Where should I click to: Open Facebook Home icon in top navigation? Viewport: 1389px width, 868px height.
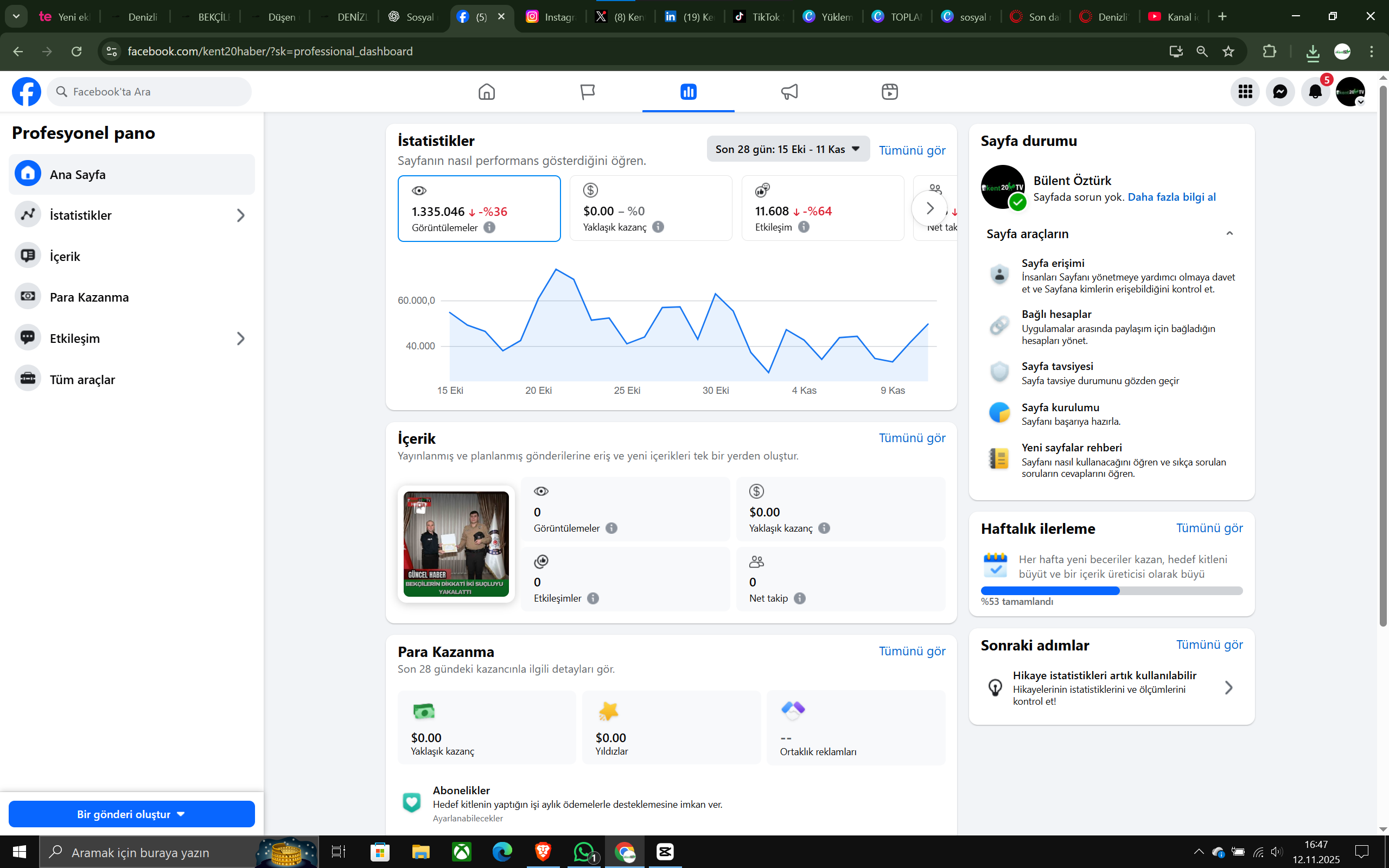(x=486, y=92)
